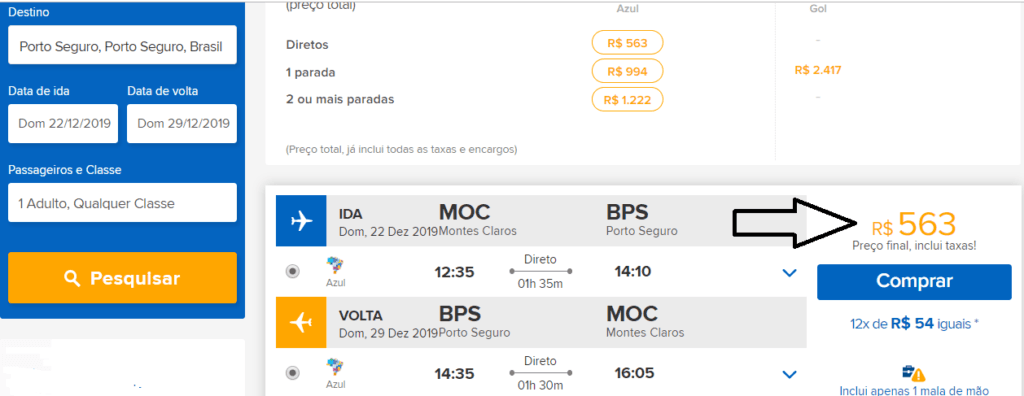Select the 14:35 return flight radio button
The height and width of the screenshot is (396, 1024).
tap(293, 373)
